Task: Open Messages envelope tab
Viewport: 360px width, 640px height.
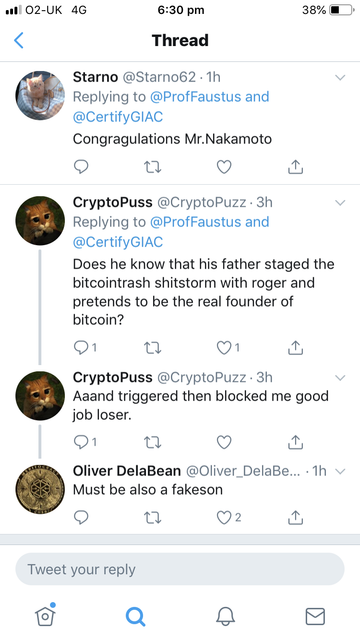Action: [x=315, y=616]
